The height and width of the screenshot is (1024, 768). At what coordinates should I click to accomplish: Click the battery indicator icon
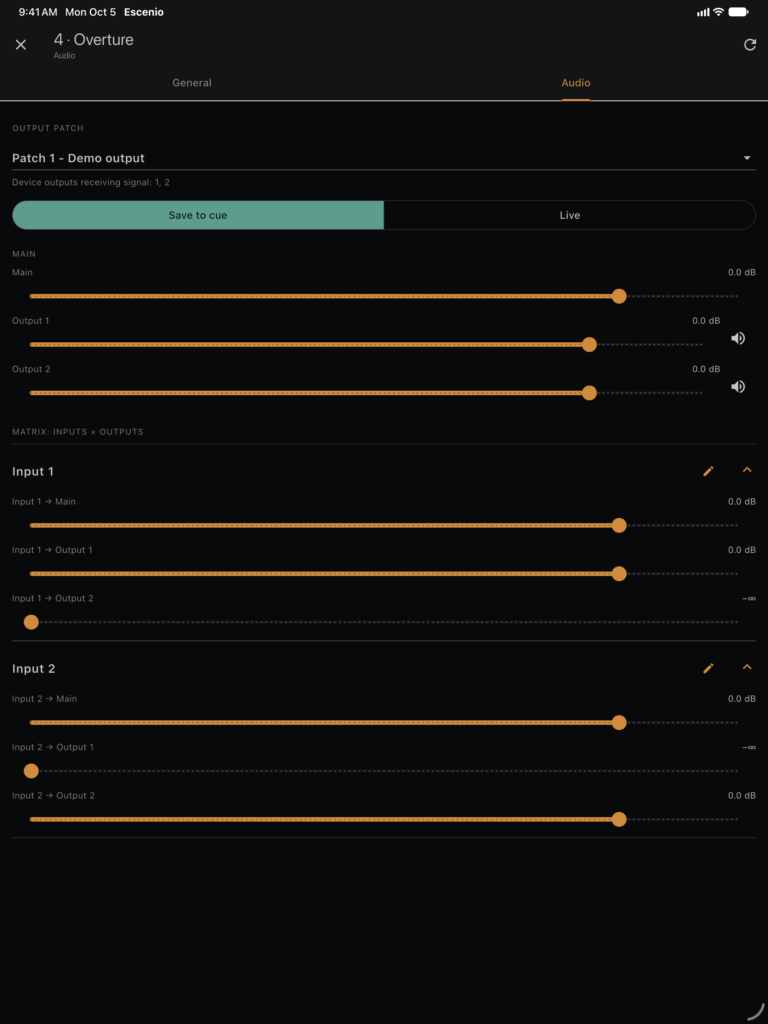(x=739, y=12)
